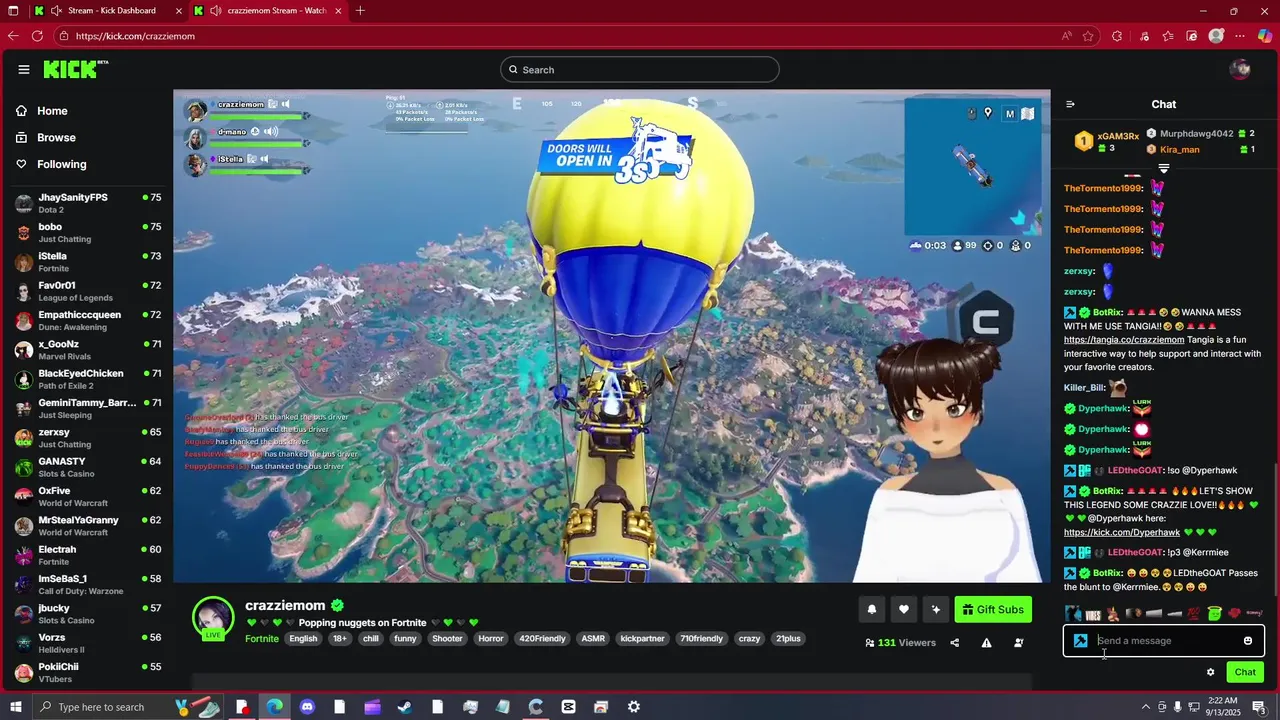
Task: Open the Edge settings and more menu
Action: coord(1241,36)
